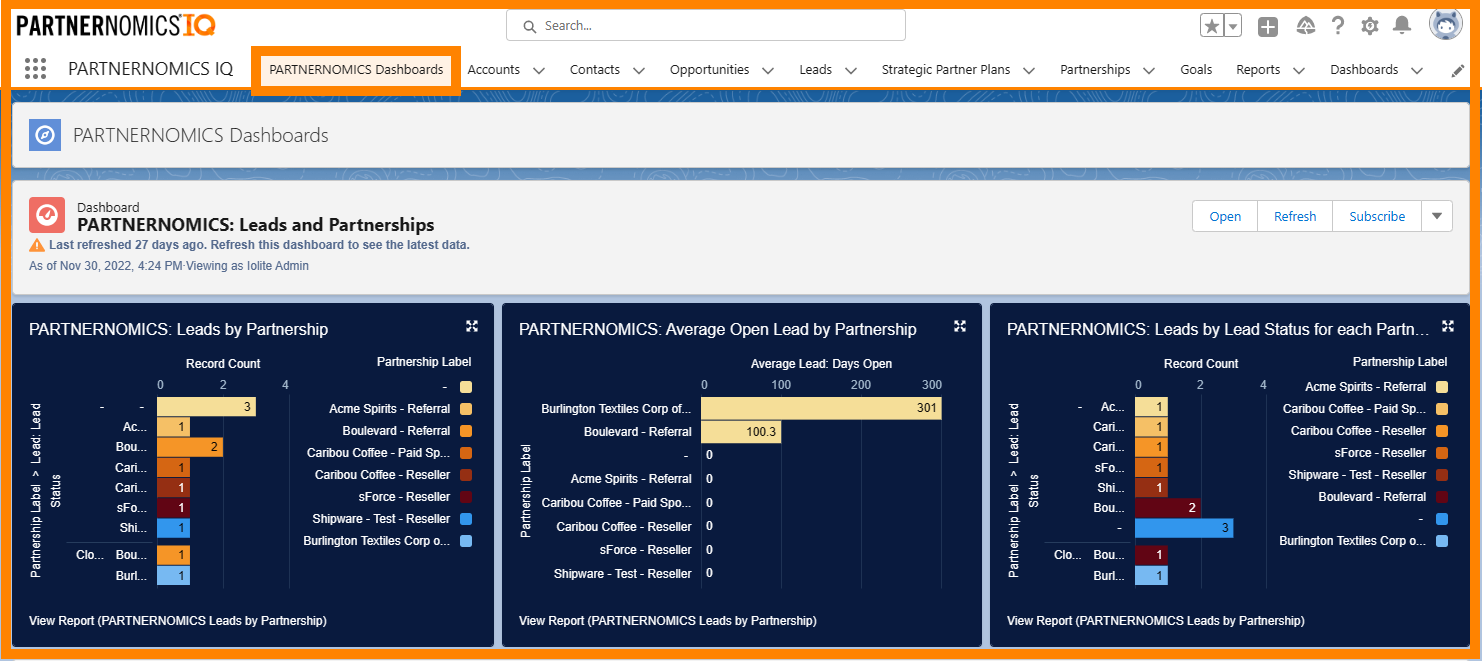Open the favorites list dropdown arrow

click(1233, 27)
